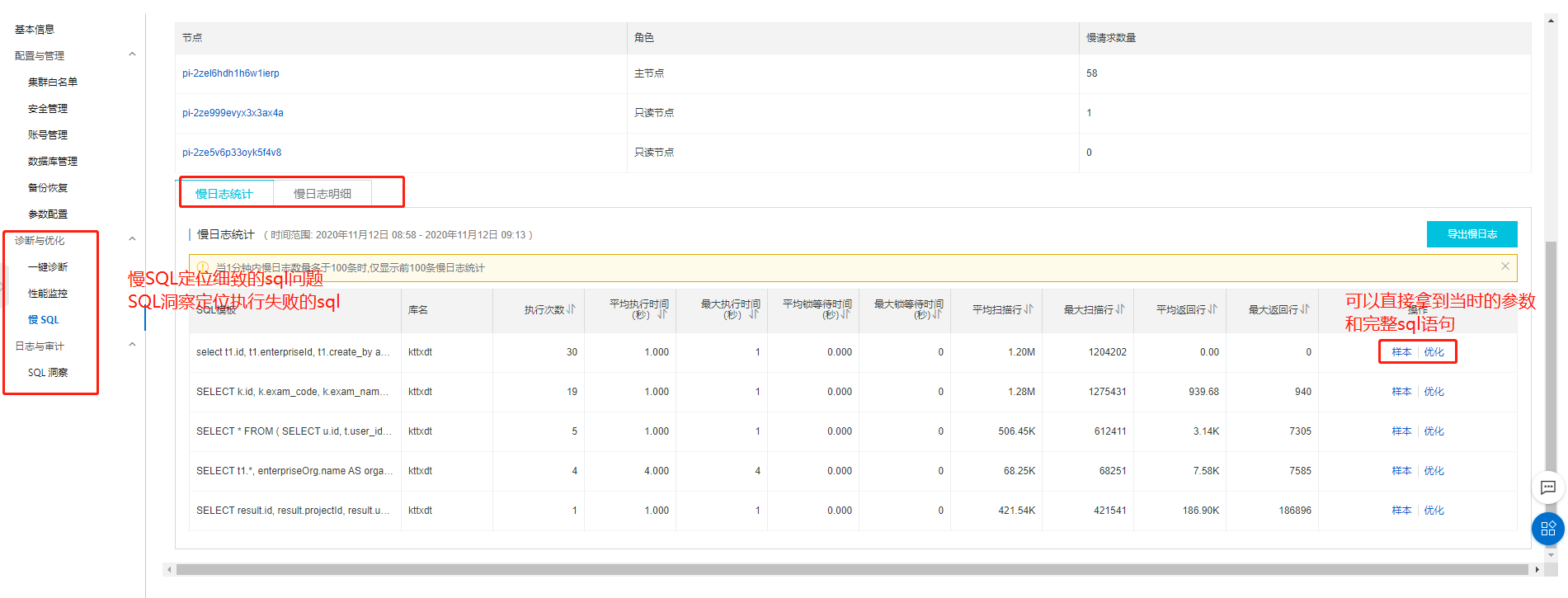
Task: Open 性能监控 in the sidebar
Action: coord(48,294)
